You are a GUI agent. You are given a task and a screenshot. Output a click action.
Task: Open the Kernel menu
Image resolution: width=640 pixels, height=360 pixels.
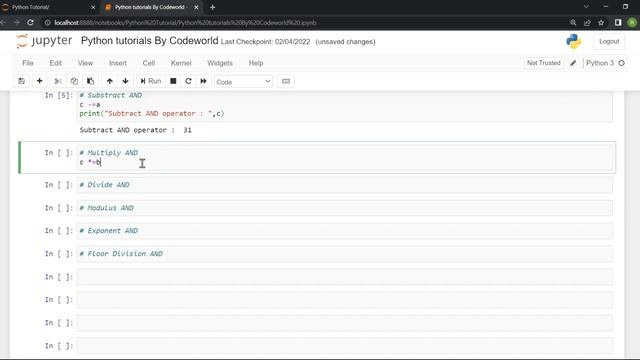[x=181, y=63]
